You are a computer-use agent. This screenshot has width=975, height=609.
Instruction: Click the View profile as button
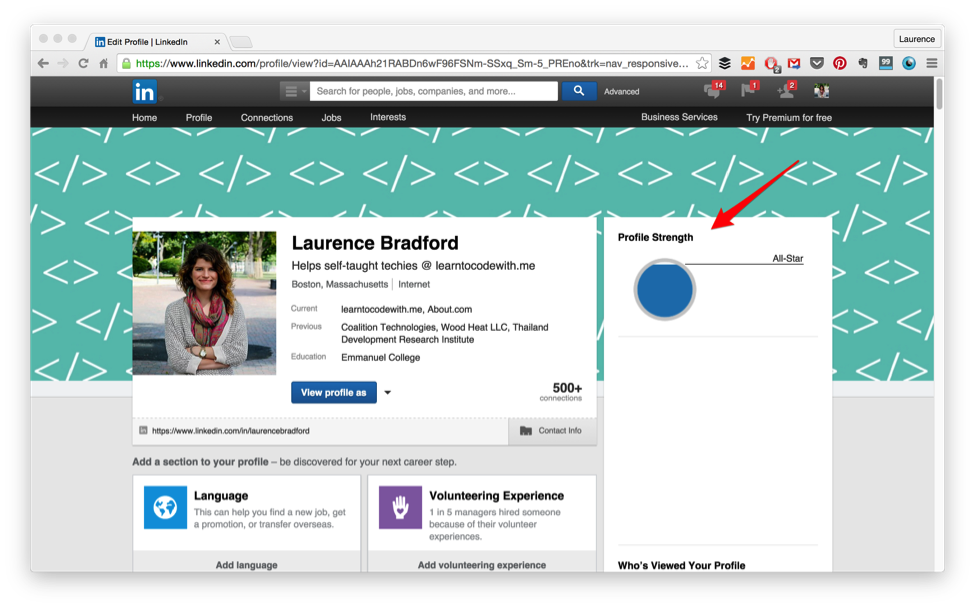[x=333, y=392]
